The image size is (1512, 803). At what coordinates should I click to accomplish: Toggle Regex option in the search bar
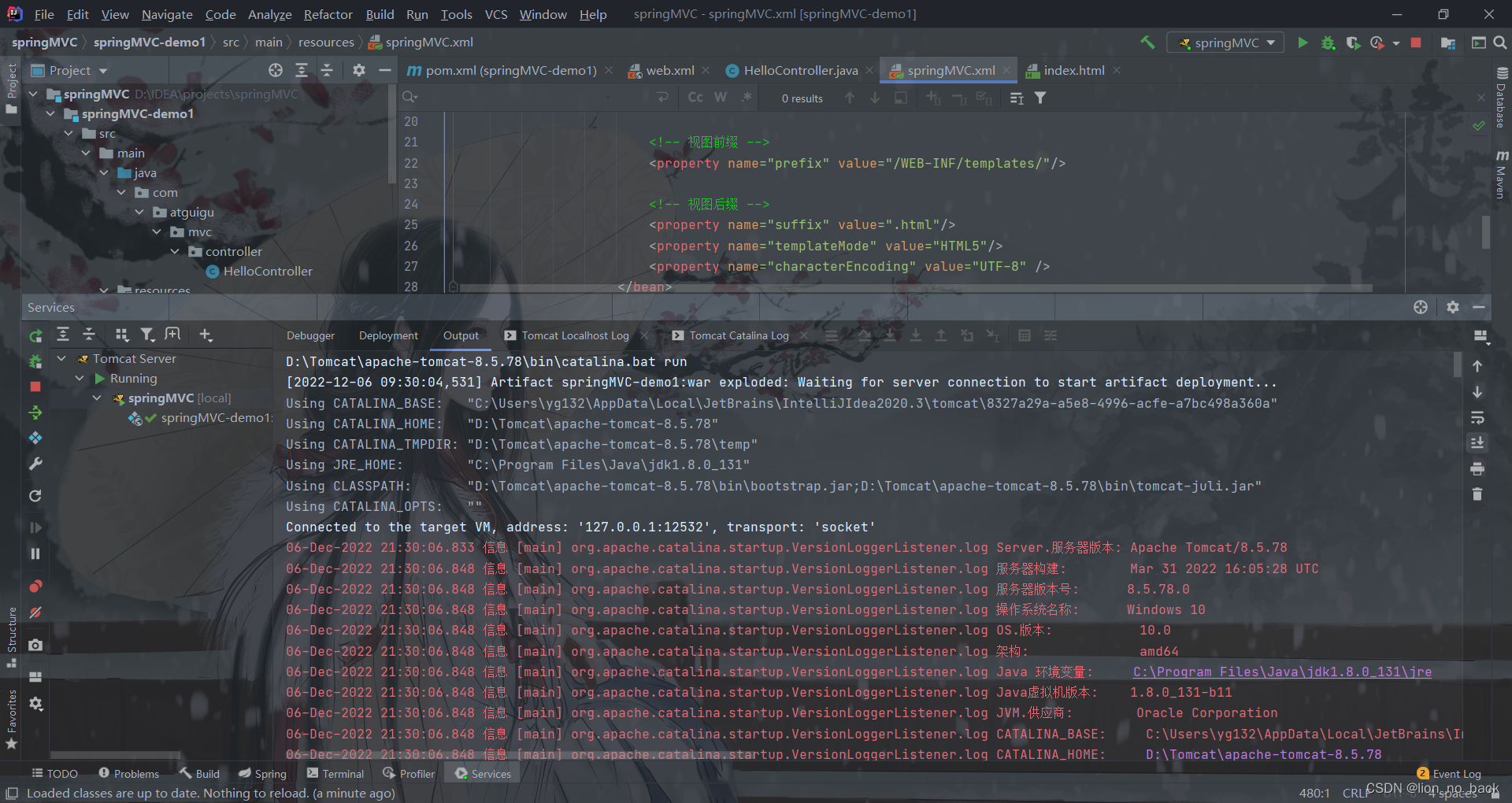746,98
